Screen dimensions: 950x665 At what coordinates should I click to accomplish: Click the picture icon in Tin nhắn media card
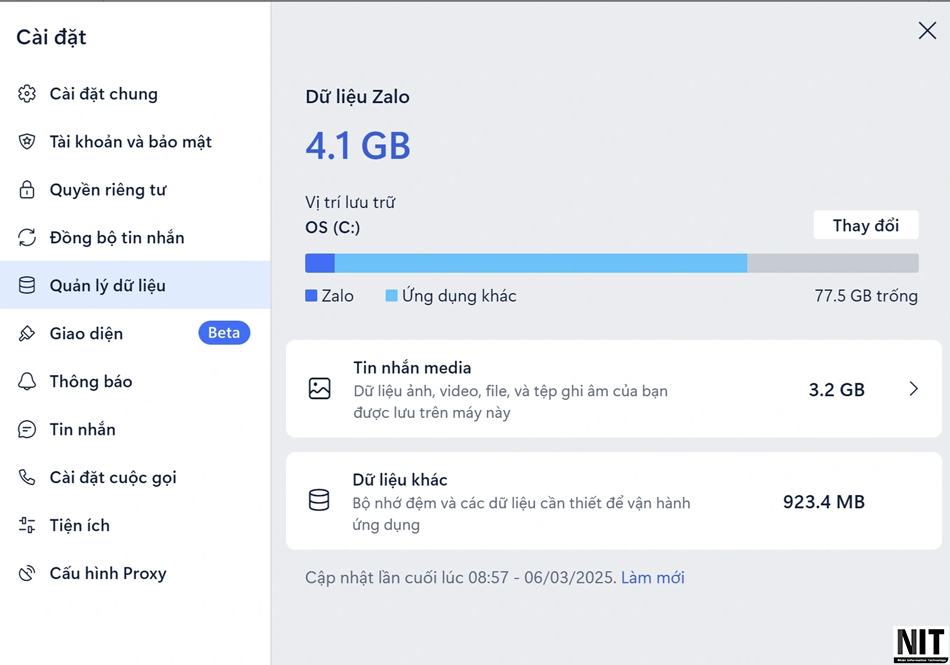click(x=319, y=389)
